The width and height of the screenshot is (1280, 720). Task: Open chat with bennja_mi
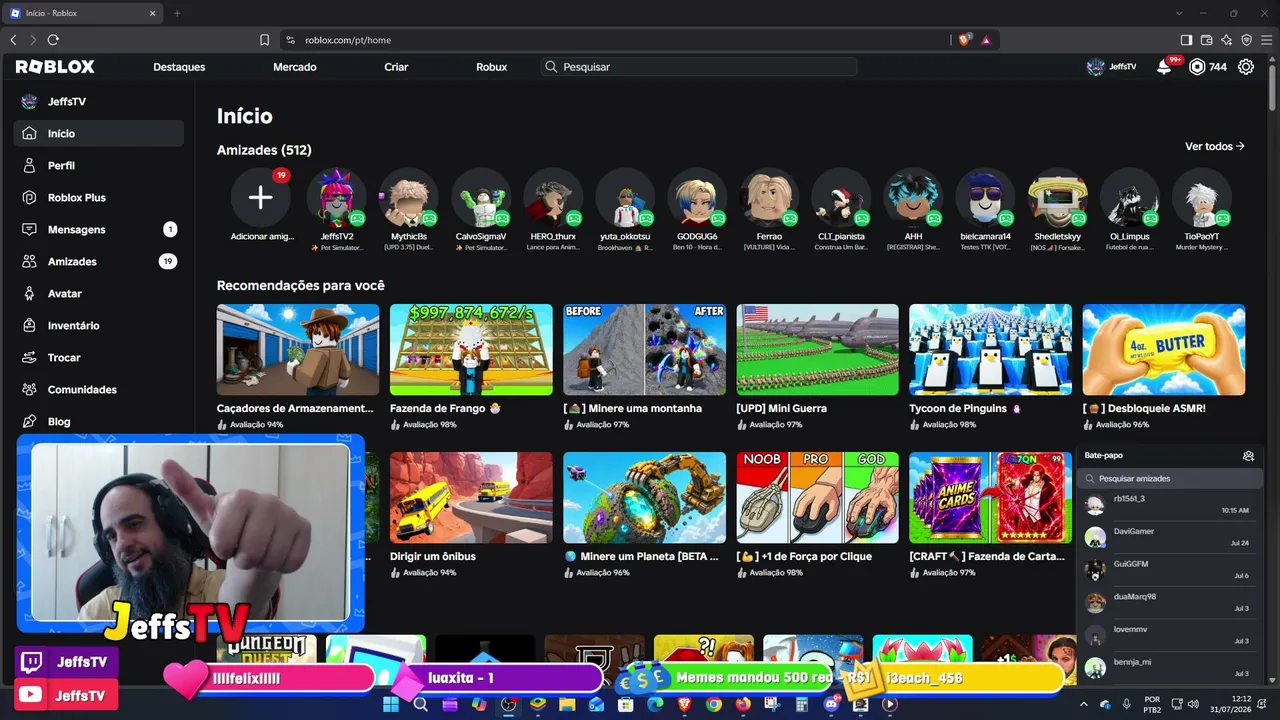click(1168, 667)
